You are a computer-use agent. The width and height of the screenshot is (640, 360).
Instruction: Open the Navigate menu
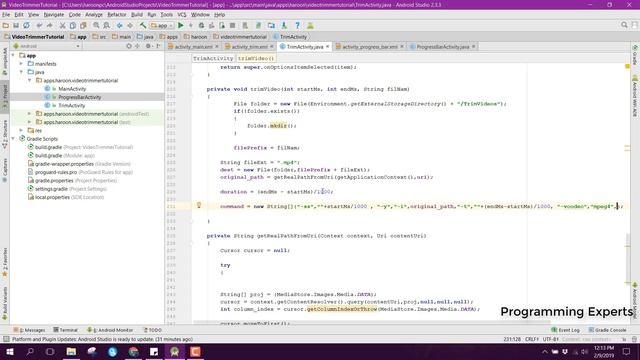pyautogui.click(x=54, y=15)
